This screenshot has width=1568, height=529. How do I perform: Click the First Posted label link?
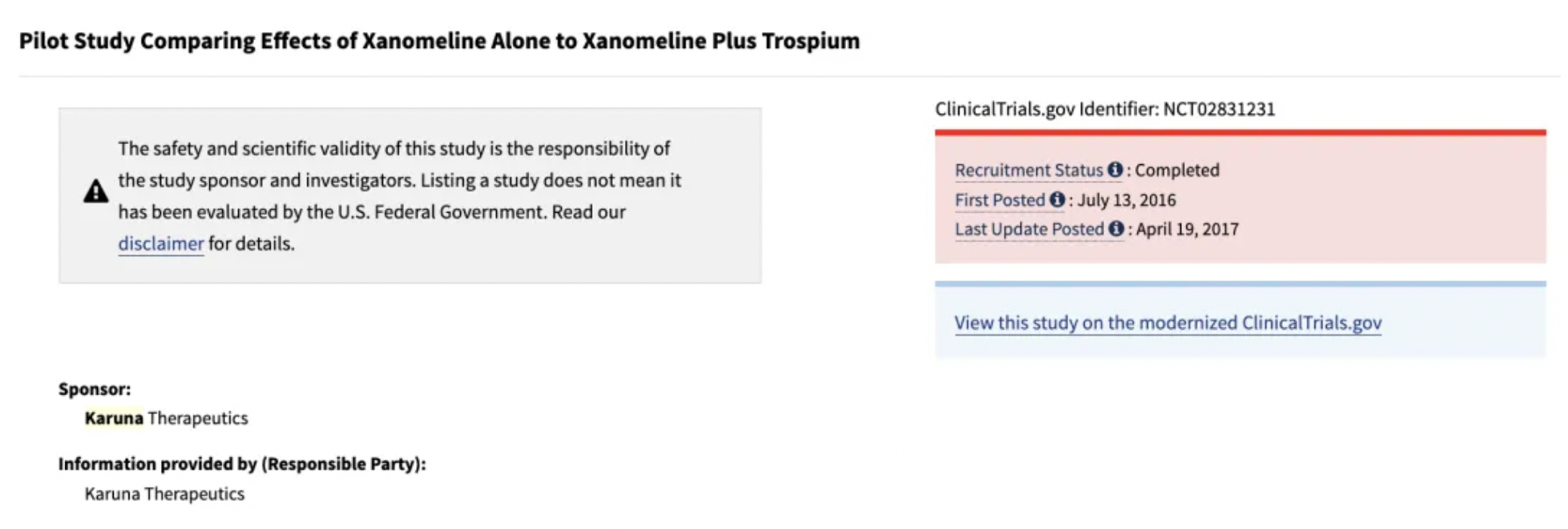tap(1000, 200)
